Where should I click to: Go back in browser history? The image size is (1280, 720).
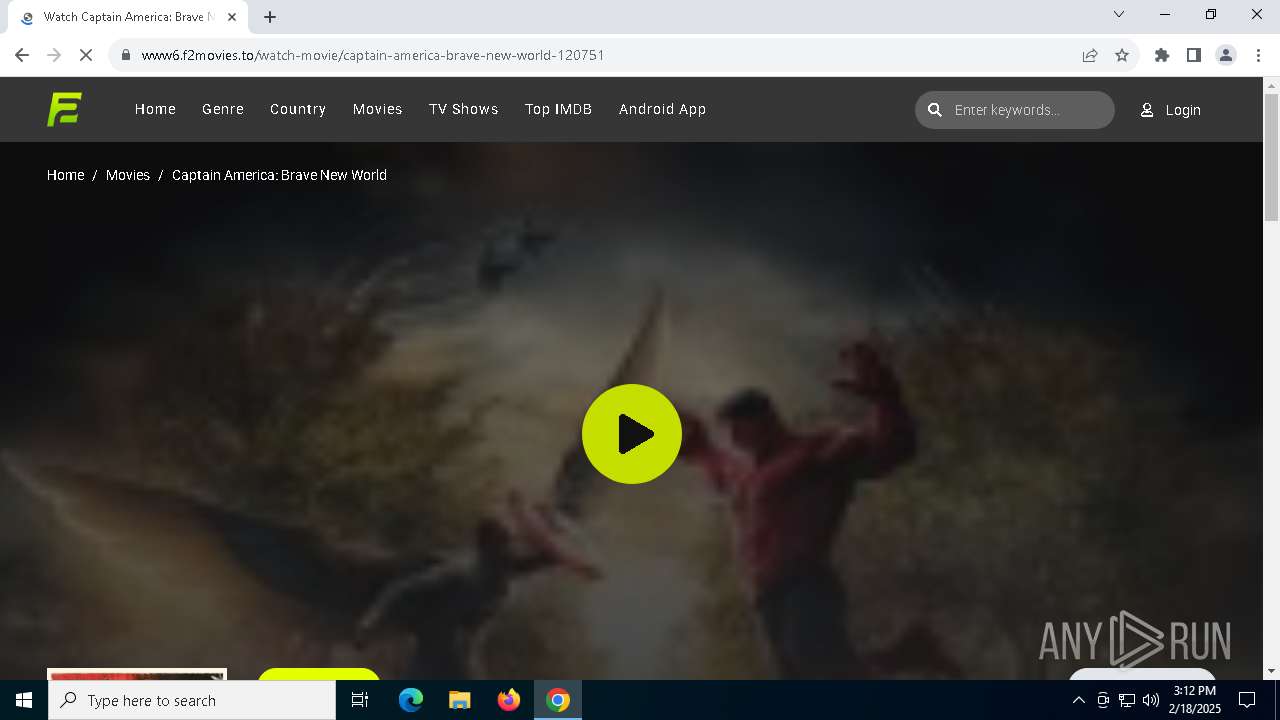(22, 55)
